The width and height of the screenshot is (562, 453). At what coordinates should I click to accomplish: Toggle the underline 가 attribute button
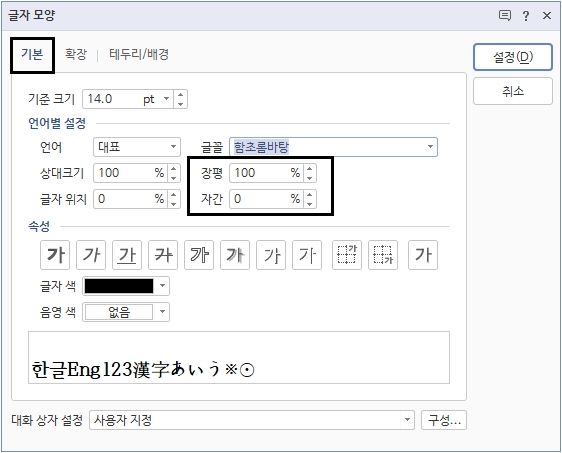click(127, 255)
